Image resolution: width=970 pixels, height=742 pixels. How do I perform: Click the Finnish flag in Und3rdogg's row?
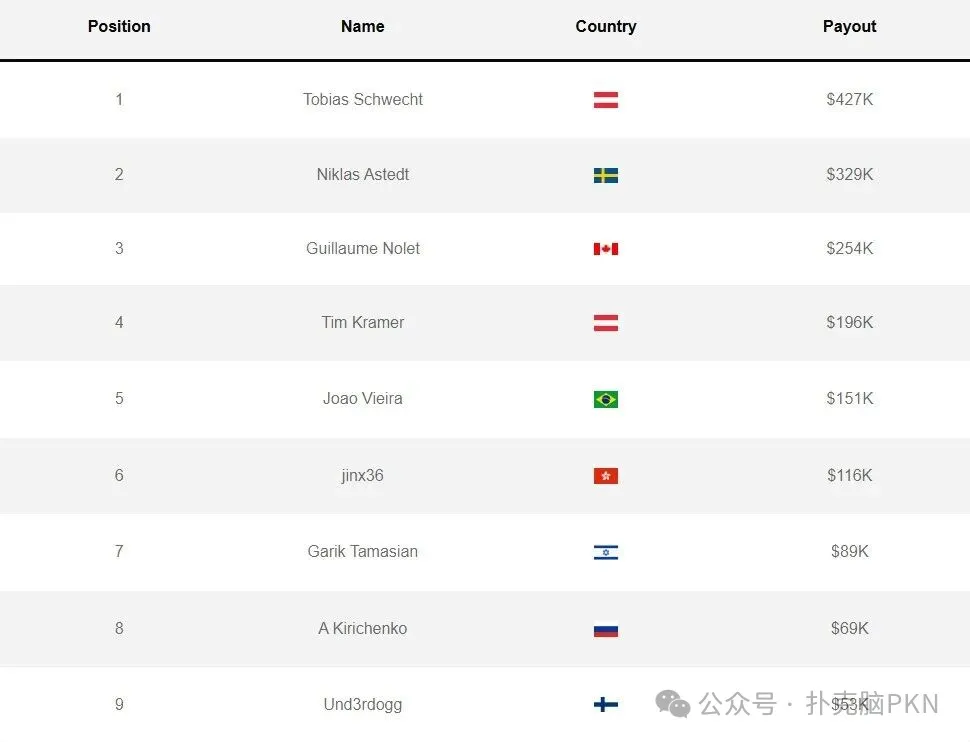(605, 705)
